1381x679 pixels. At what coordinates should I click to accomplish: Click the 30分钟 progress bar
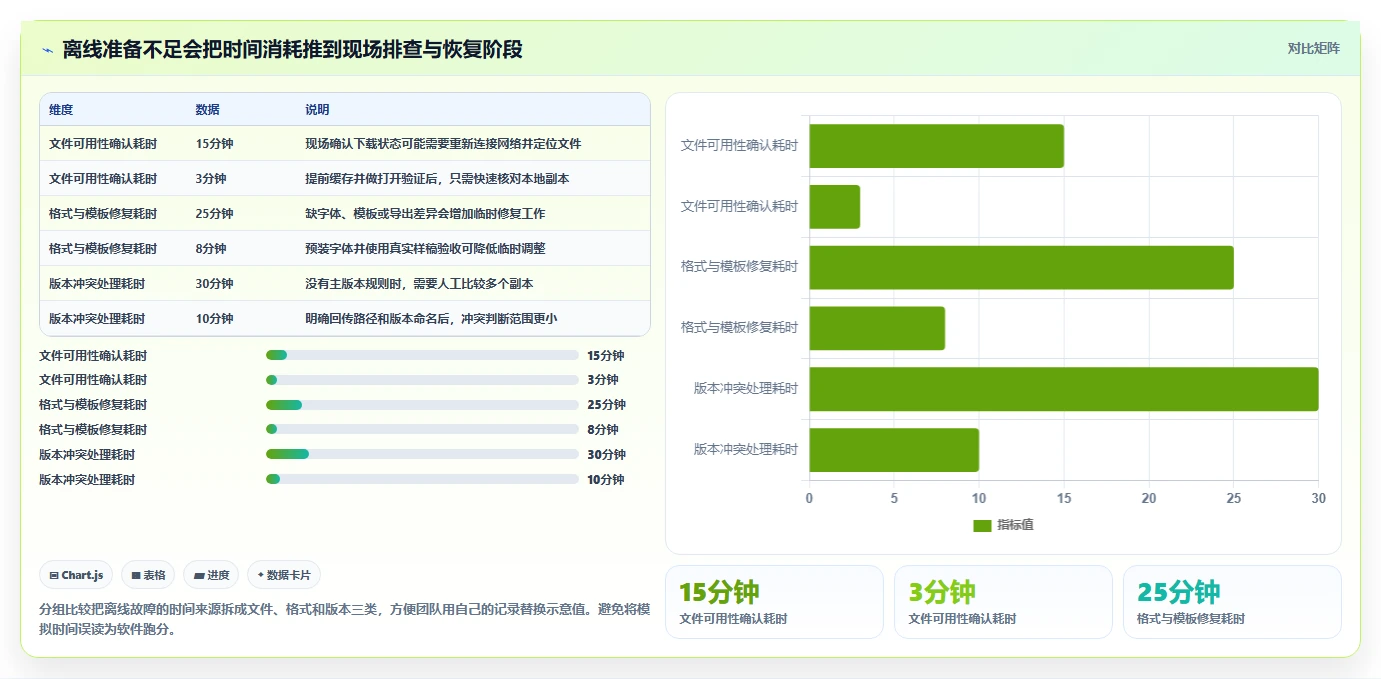[422, 455]
